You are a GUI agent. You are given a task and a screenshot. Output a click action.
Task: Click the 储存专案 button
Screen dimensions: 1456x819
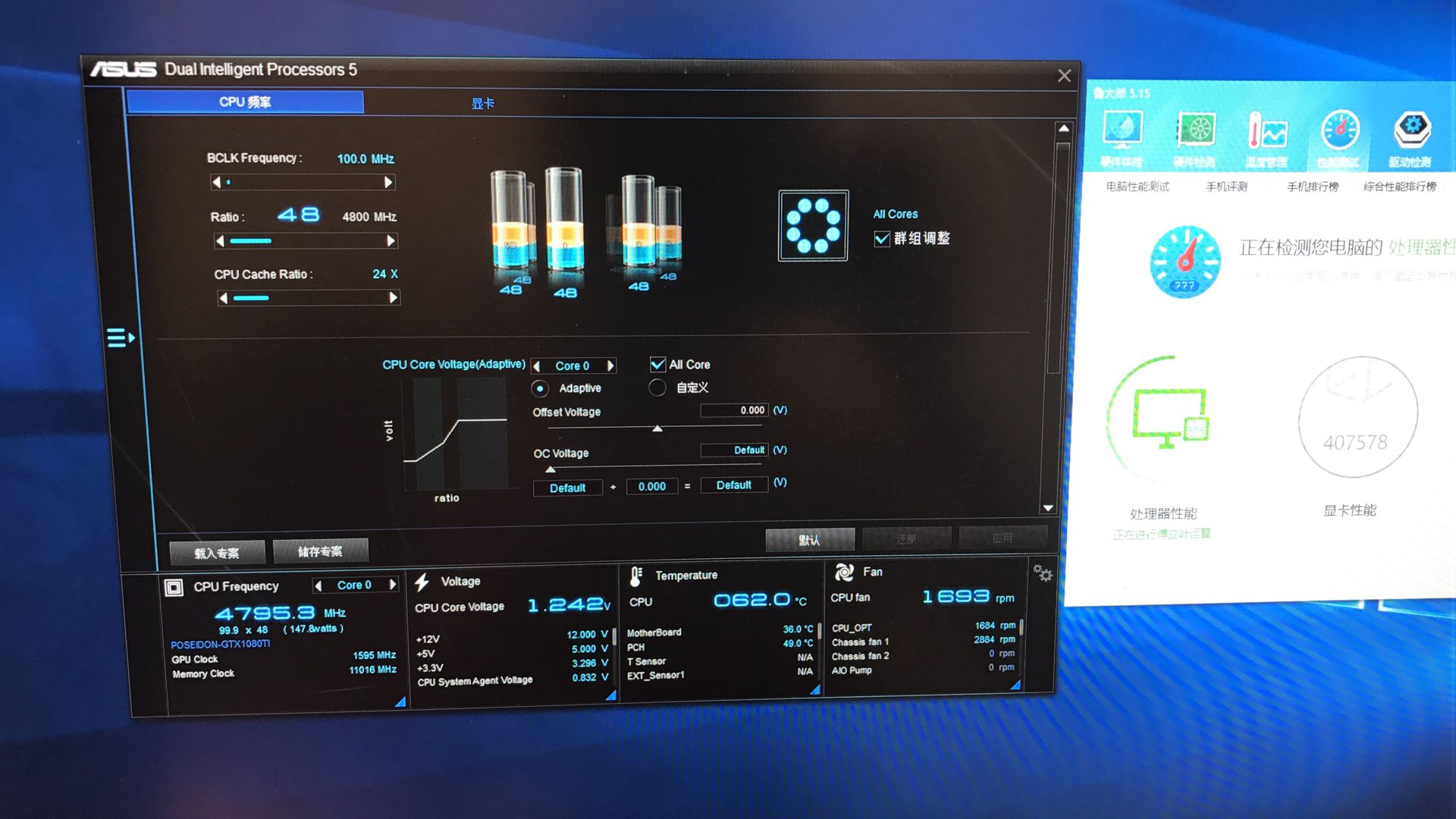[x=320, y=551]
